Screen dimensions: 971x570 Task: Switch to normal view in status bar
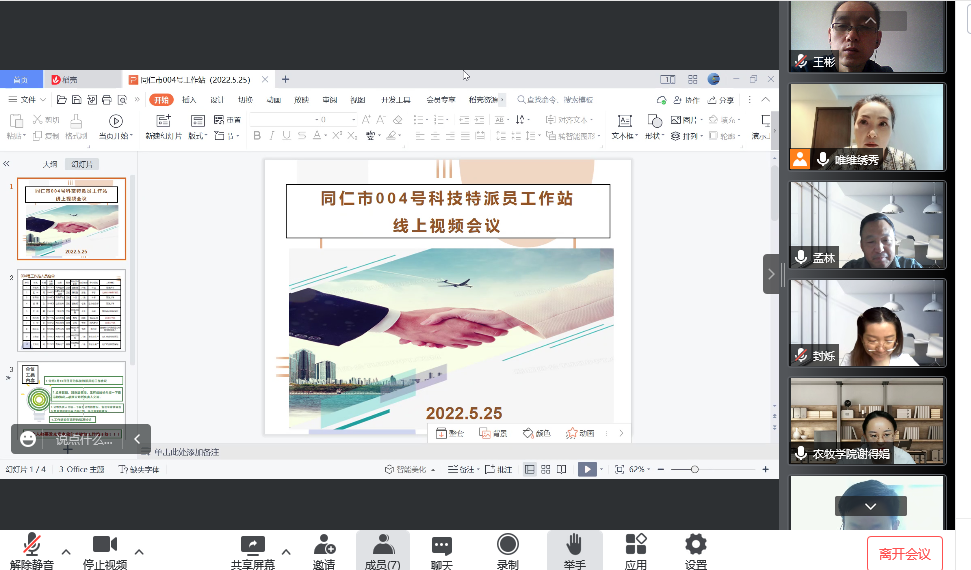529,470
